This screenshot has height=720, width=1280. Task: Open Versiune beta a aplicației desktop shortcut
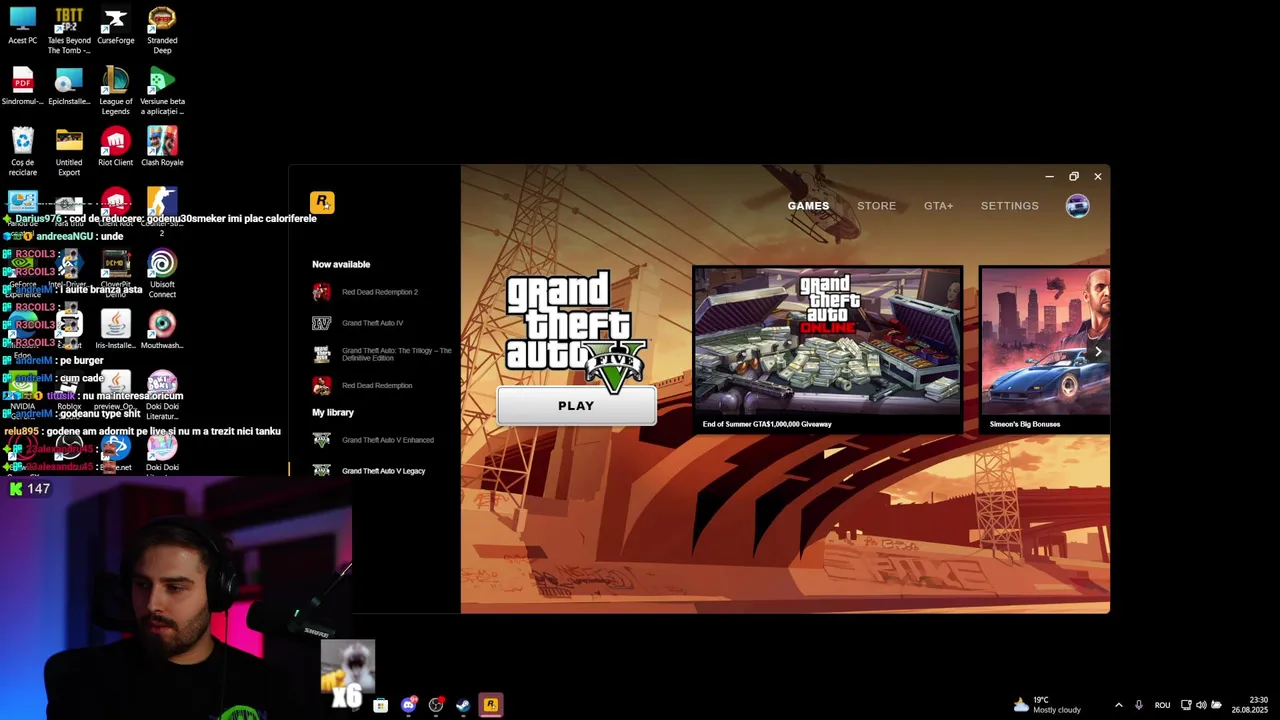(x=162, y=92)
